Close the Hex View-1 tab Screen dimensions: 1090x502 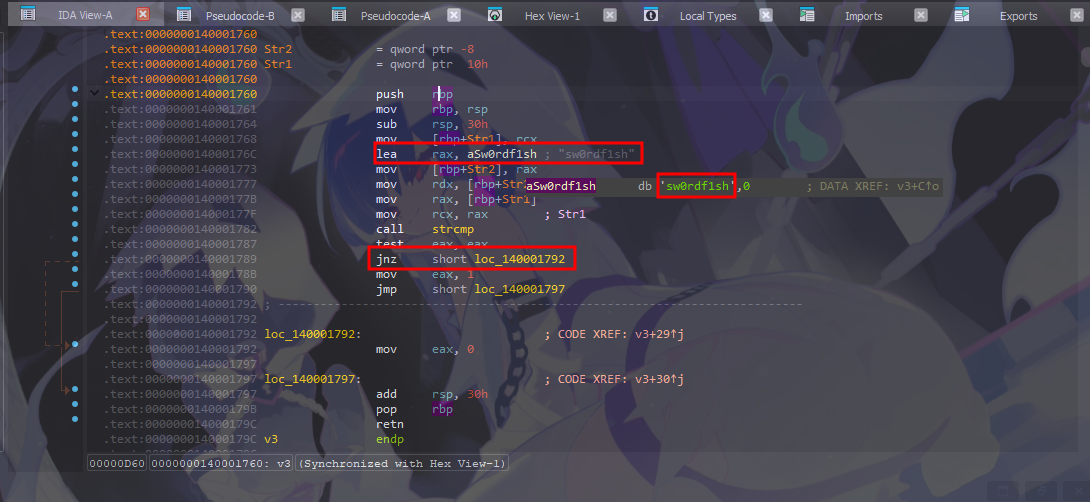(x=610, y=15)
